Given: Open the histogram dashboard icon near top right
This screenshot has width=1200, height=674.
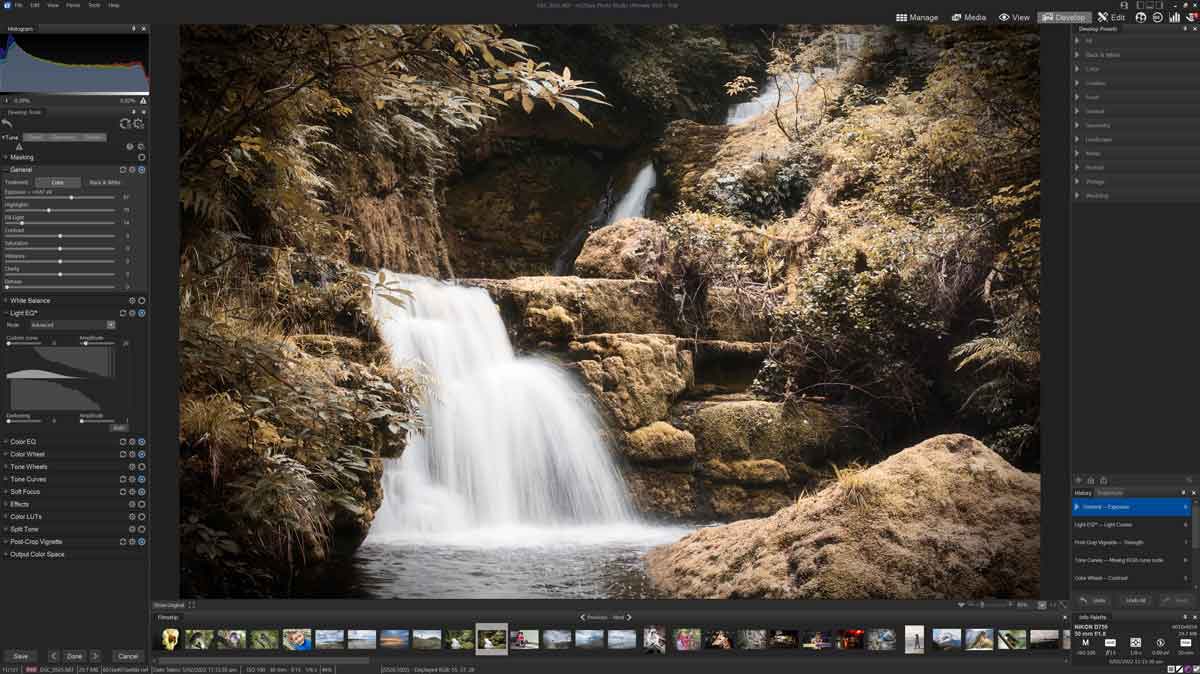Looking at the screenshot, I should [1174, 17].
